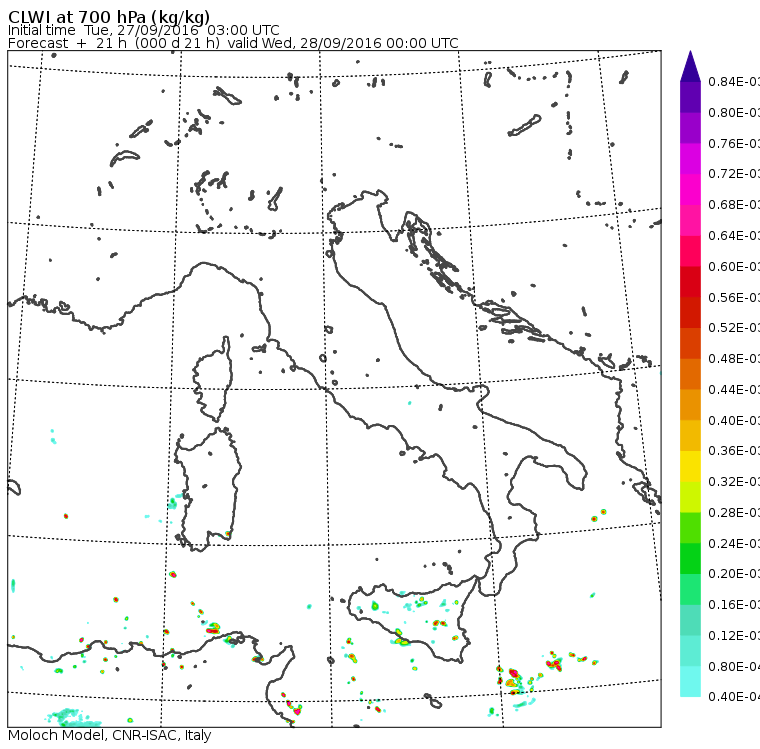This screenshot has width=760, height=749.
Task: Click the "Moloch Model, CNR-ISAC, Italy" footer text
Action: click(110, 735)
